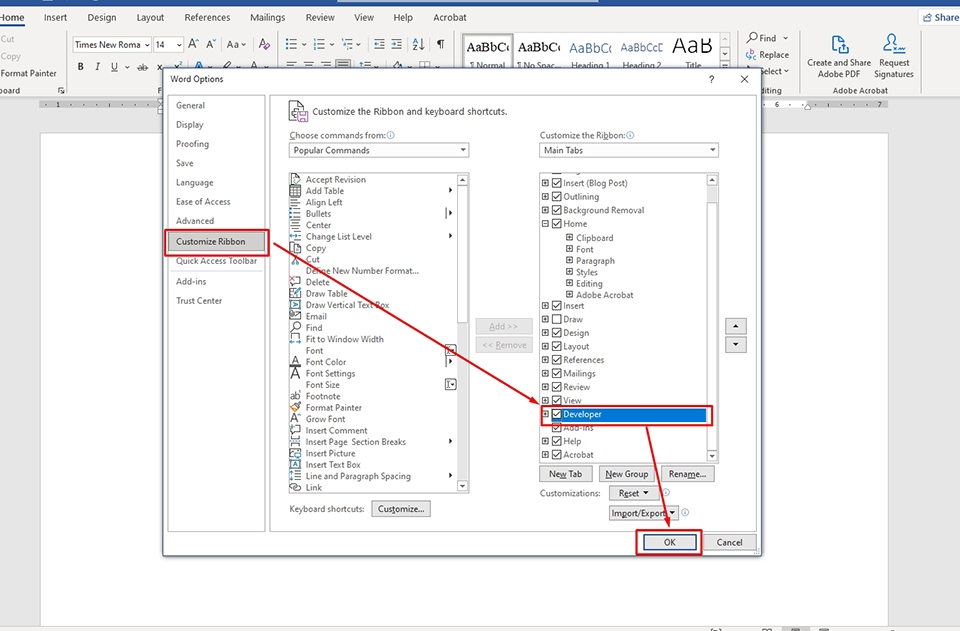Screen dimensions: 960x631
Task: Open the References ribbon tab
Action: (207, 17)
